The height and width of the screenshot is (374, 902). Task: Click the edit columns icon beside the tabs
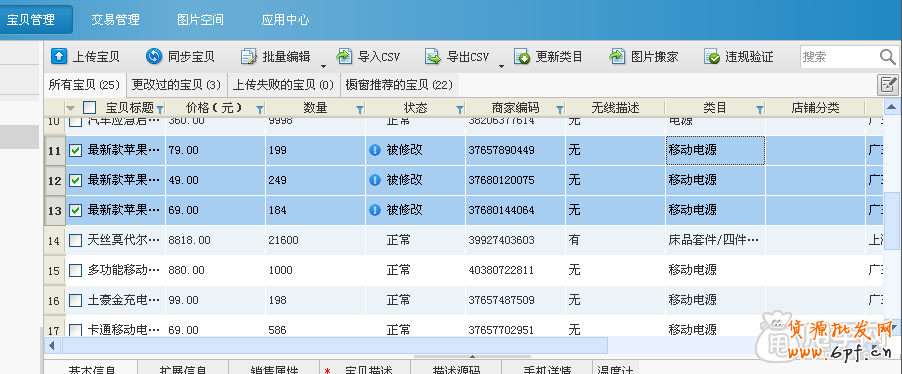point(888,85)
